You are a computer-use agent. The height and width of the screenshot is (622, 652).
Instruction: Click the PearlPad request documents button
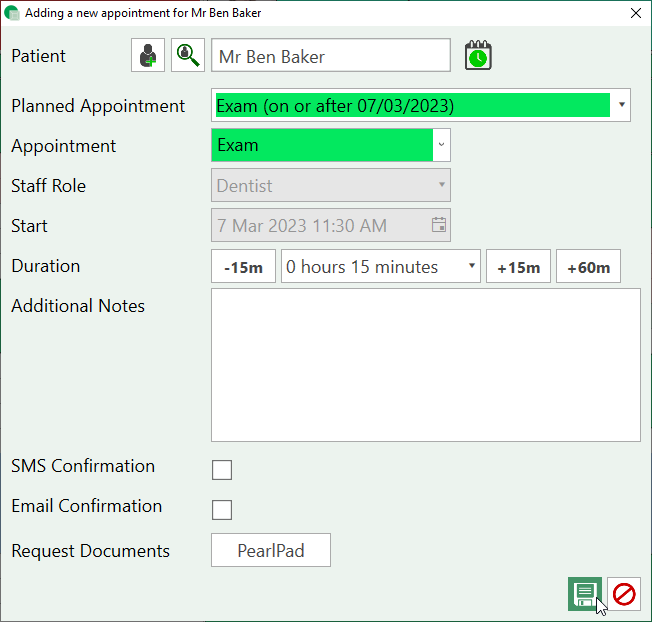[x=270, y=551]
